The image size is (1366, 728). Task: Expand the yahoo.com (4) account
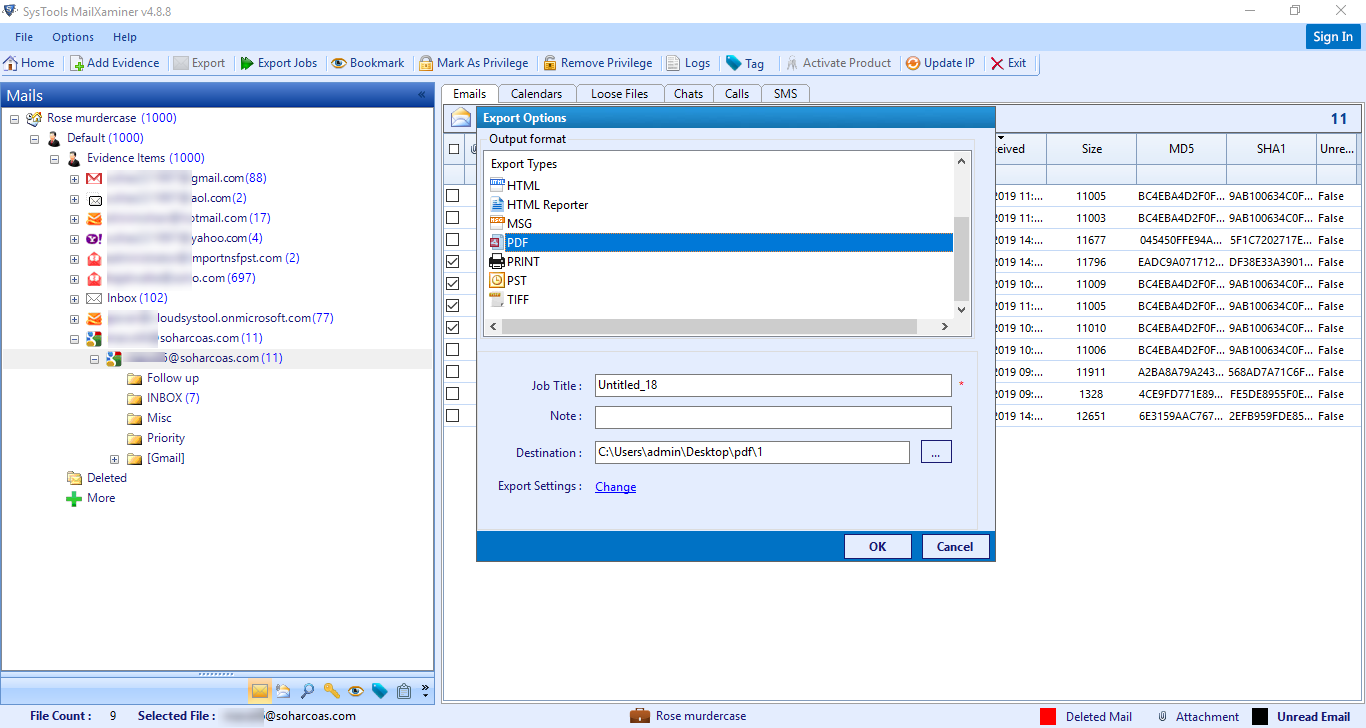tap(74, 238)
